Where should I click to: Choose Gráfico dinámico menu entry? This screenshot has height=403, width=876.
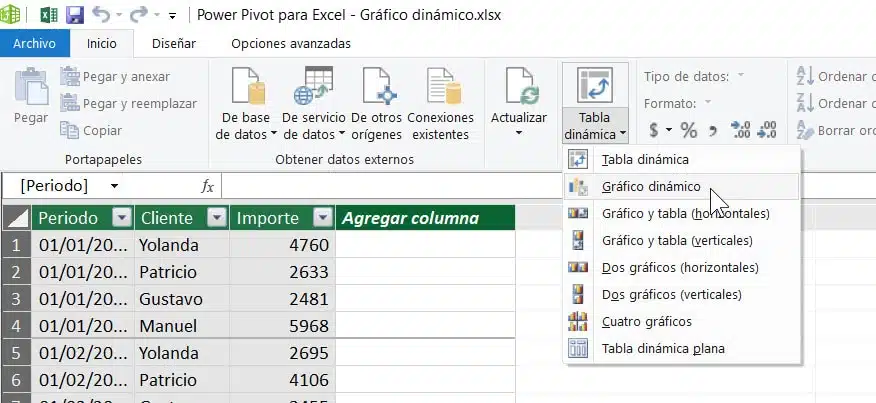(x=682, y=186)
